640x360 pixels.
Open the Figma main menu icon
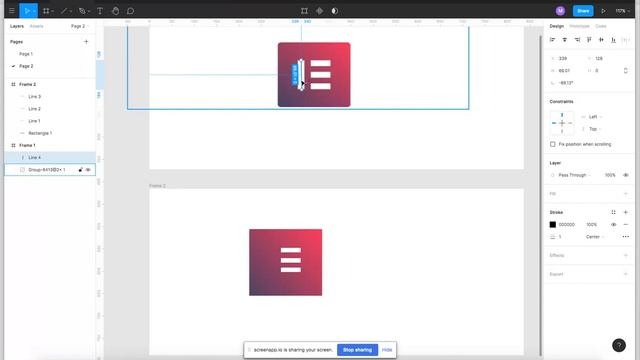pyautogui.click(x=12, y=11)
